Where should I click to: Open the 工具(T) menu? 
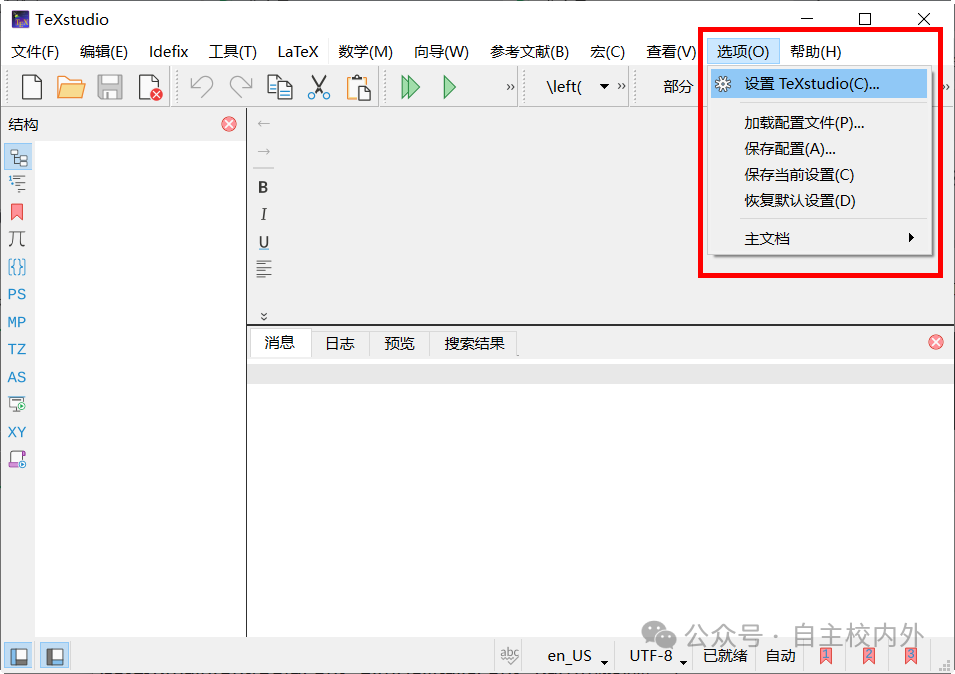tap(233, 52)
